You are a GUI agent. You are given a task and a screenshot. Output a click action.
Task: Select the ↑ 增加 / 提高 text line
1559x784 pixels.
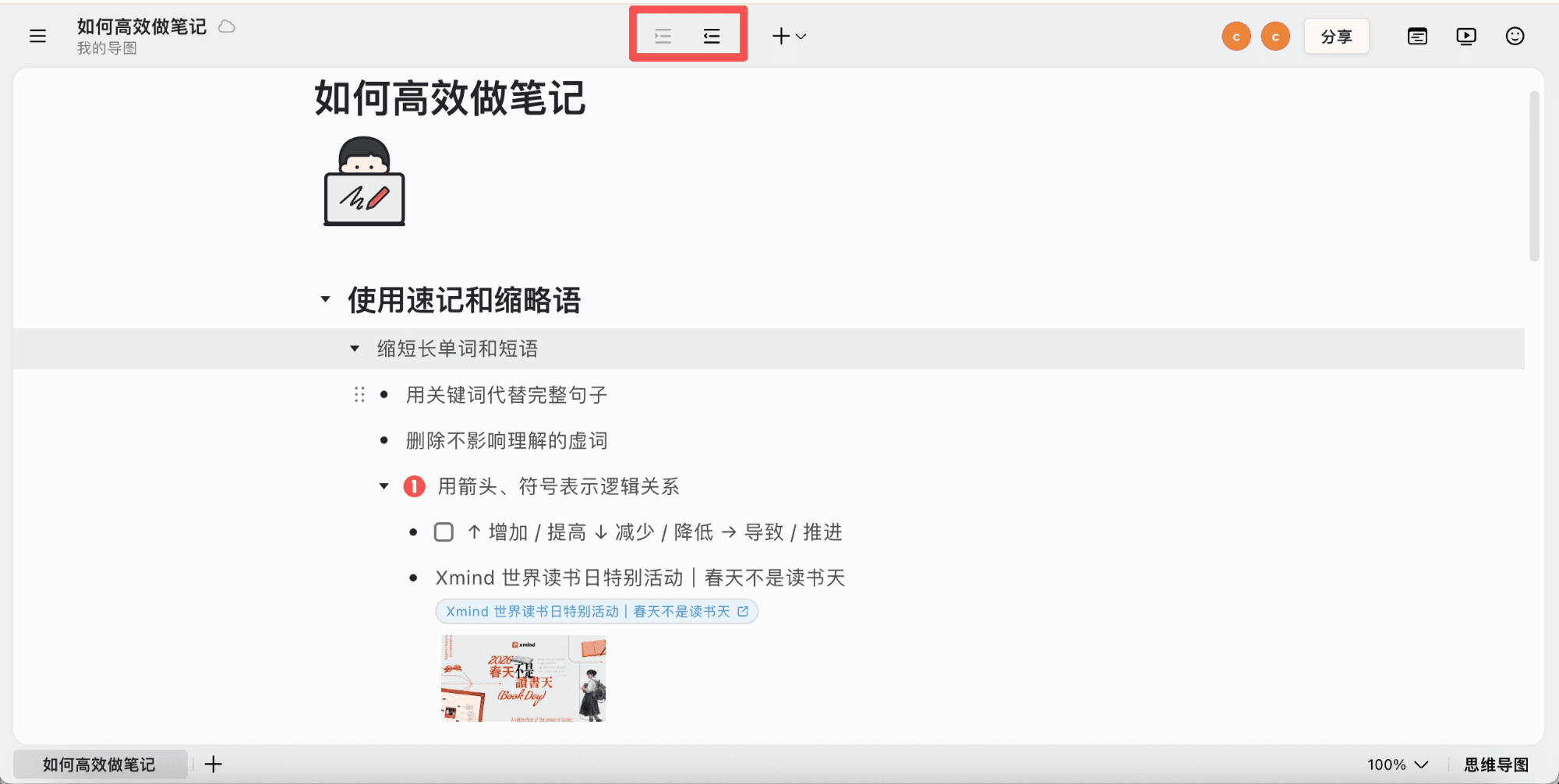tap(655, 532)
